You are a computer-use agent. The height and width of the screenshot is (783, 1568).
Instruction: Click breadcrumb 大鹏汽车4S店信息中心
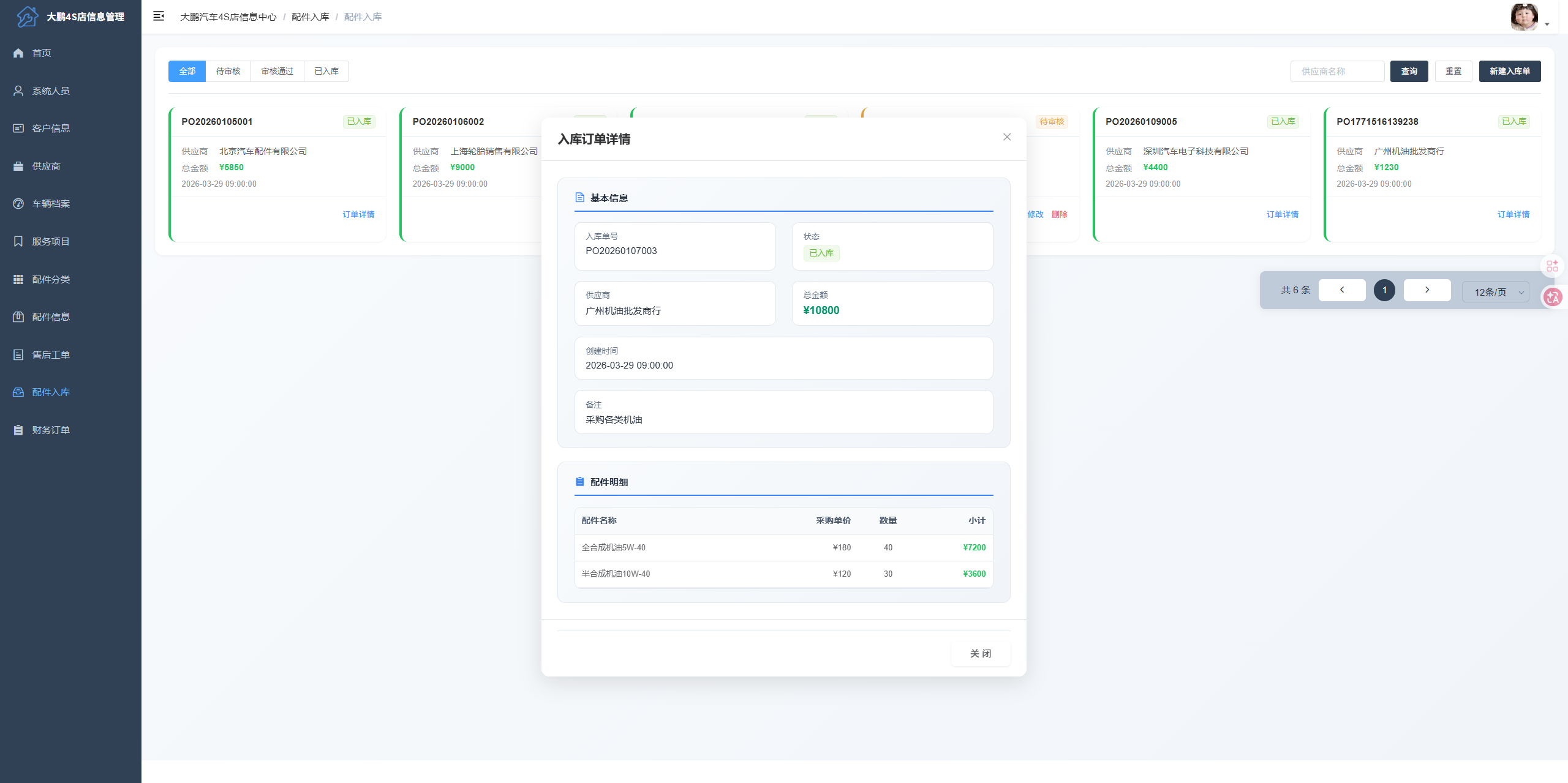coord(228,17)
